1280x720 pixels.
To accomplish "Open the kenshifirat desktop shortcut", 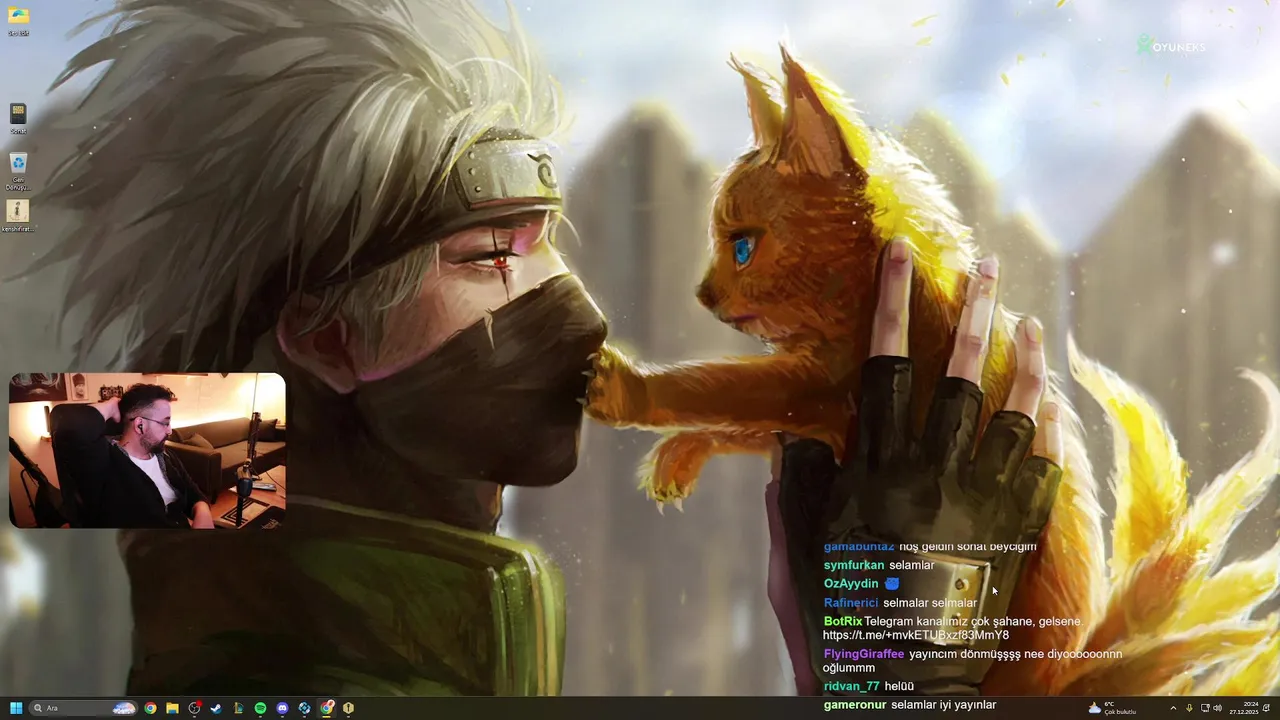I will pyautogui.click(x=18, y=215).
